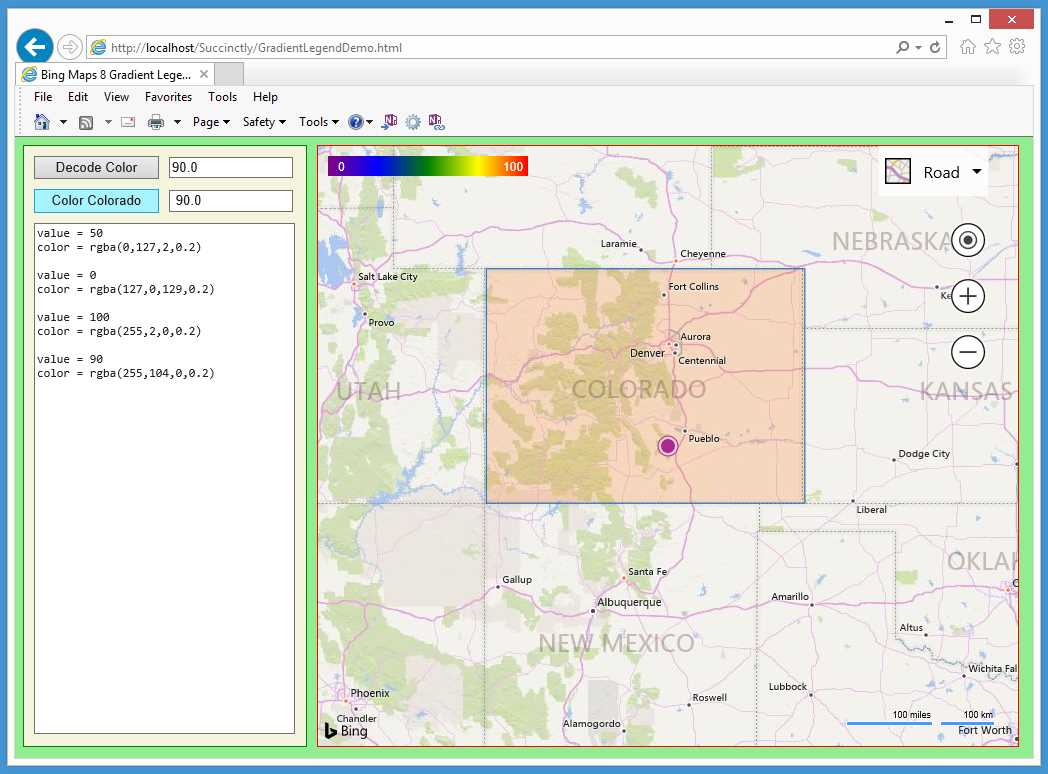Click the Phoenix city label
Screen dimensions: 1048x774
click(x=370, y=693)
